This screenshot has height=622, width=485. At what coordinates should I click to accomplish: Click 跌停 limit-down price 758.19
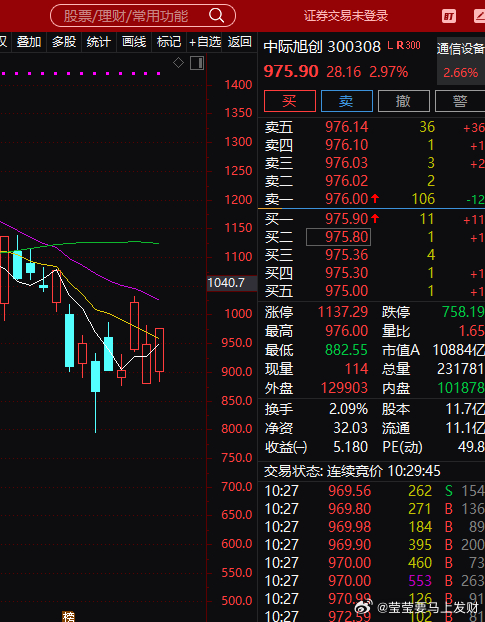coord(463,312)
